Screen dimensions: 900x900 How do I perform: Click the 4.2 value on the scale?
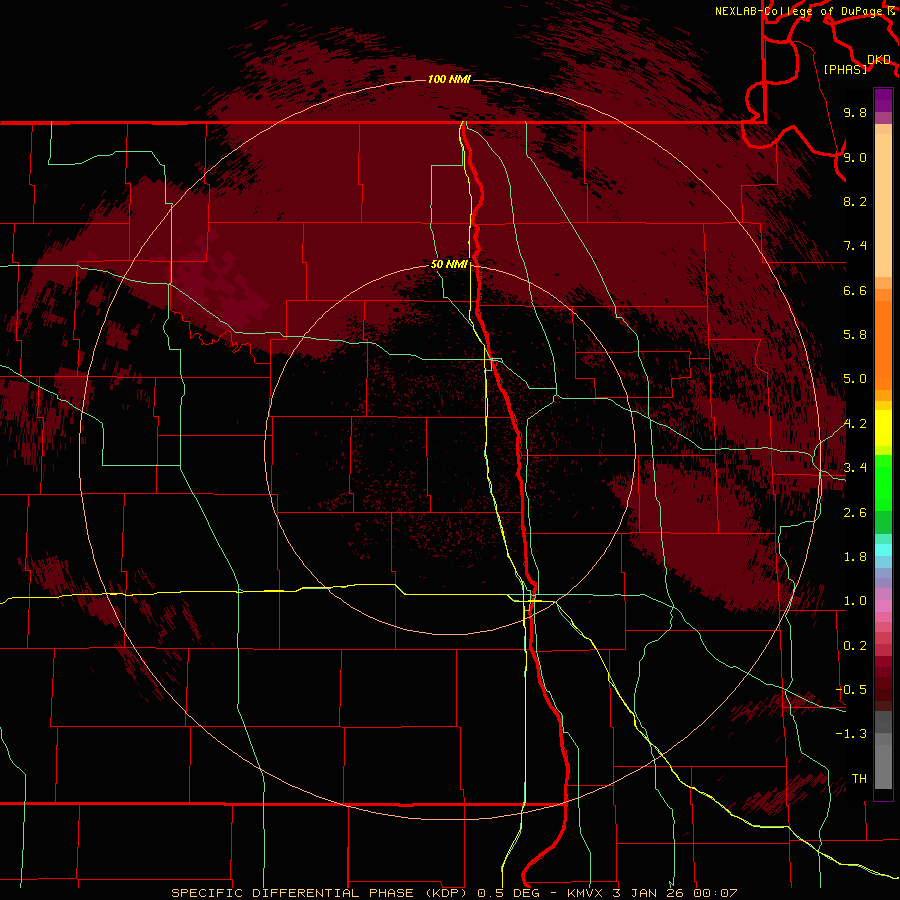tap(855, 424)
